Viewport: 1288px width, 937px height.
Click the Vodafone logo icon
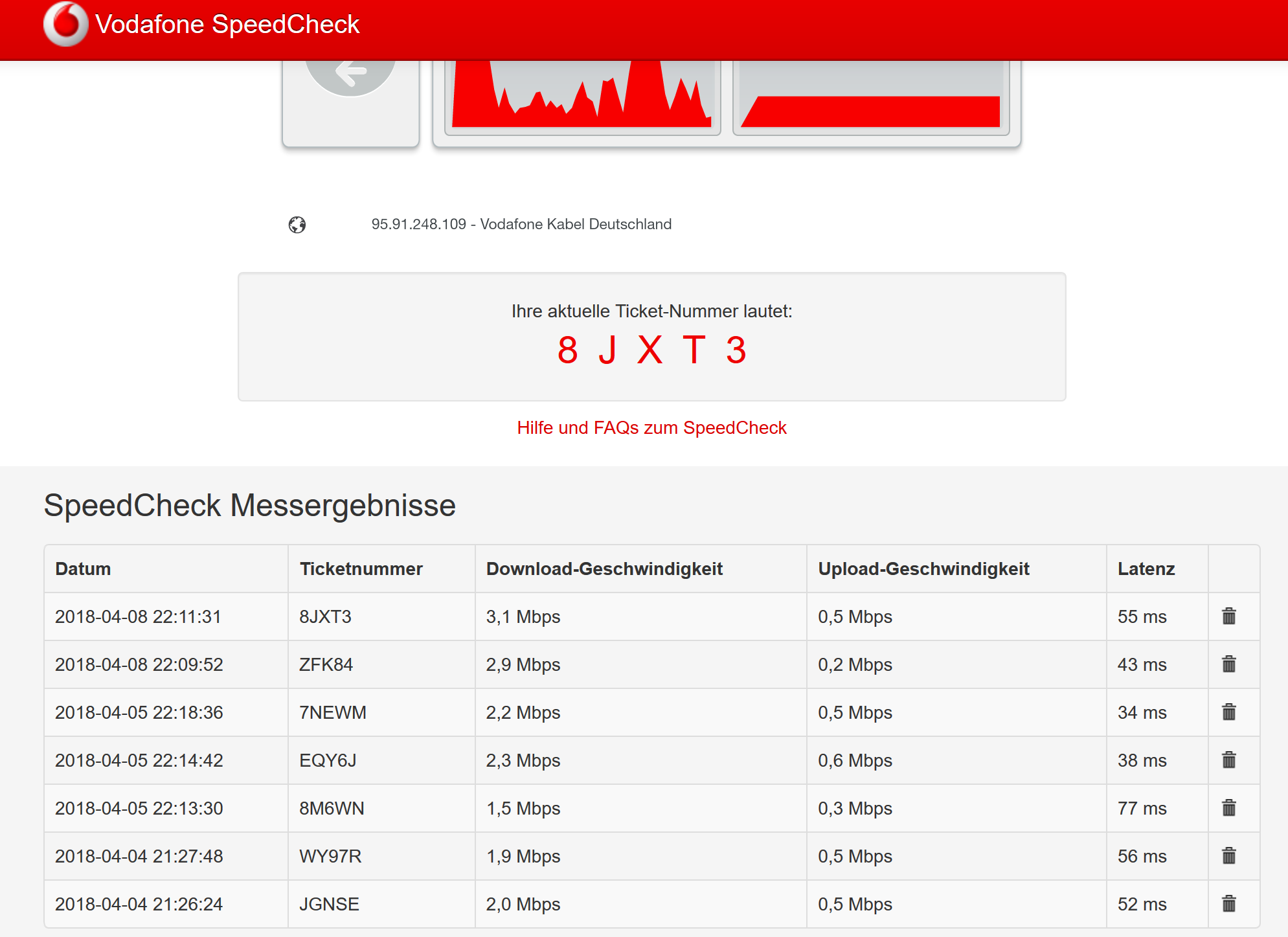click(x=65, y=24)
